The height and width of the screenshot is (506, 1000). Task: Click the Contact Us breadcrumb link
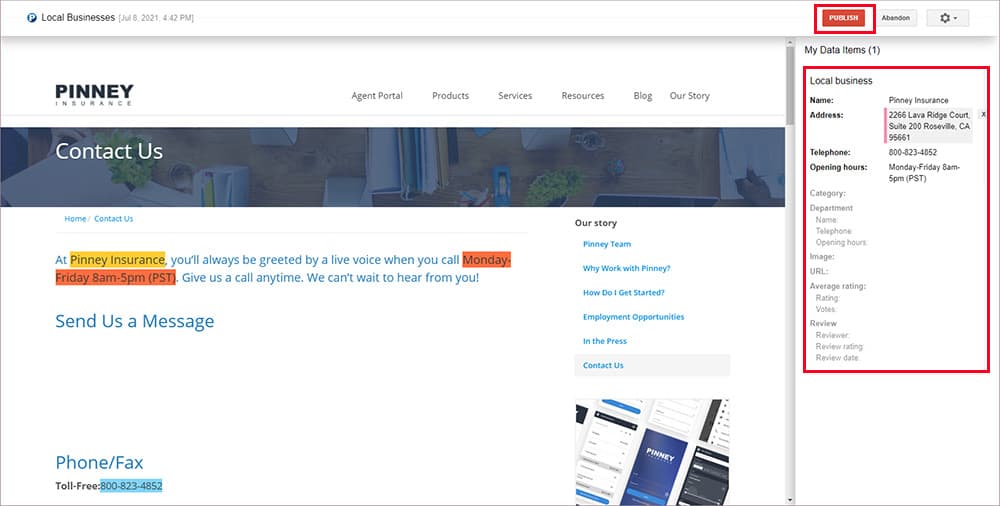coord(114,218)
